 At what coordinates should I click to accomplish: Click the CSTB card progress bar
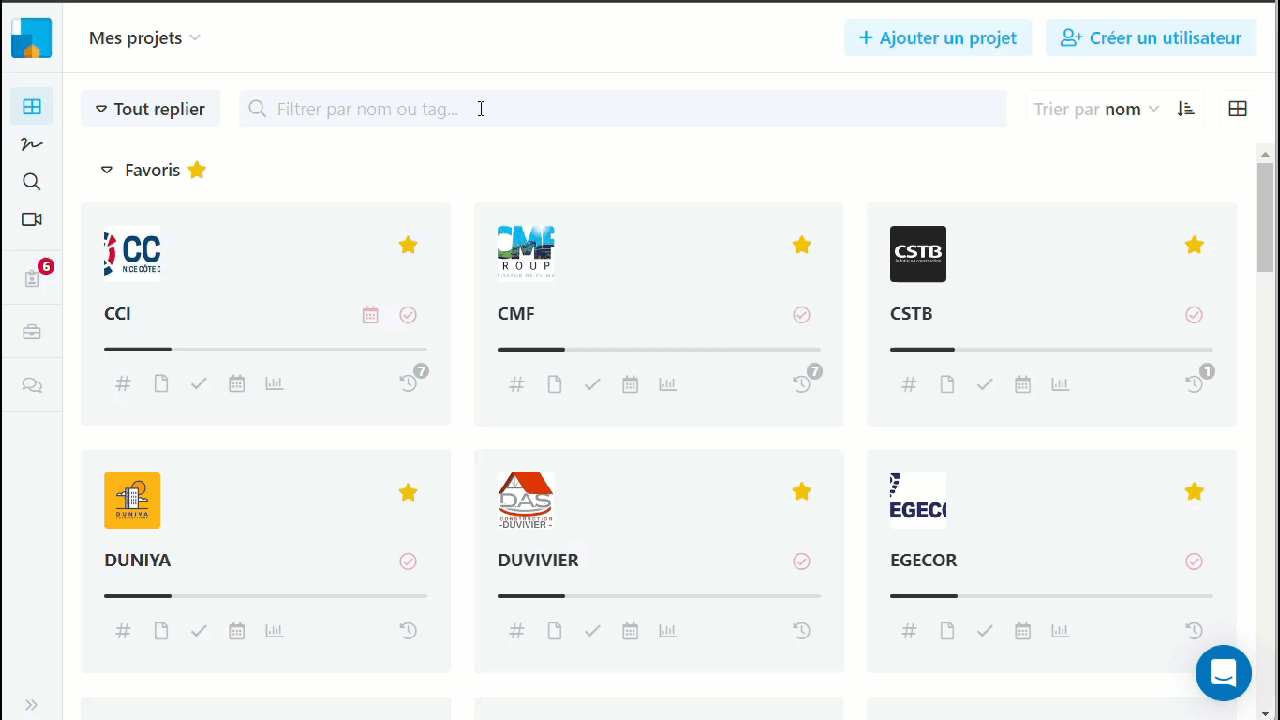coord(1051,349)
